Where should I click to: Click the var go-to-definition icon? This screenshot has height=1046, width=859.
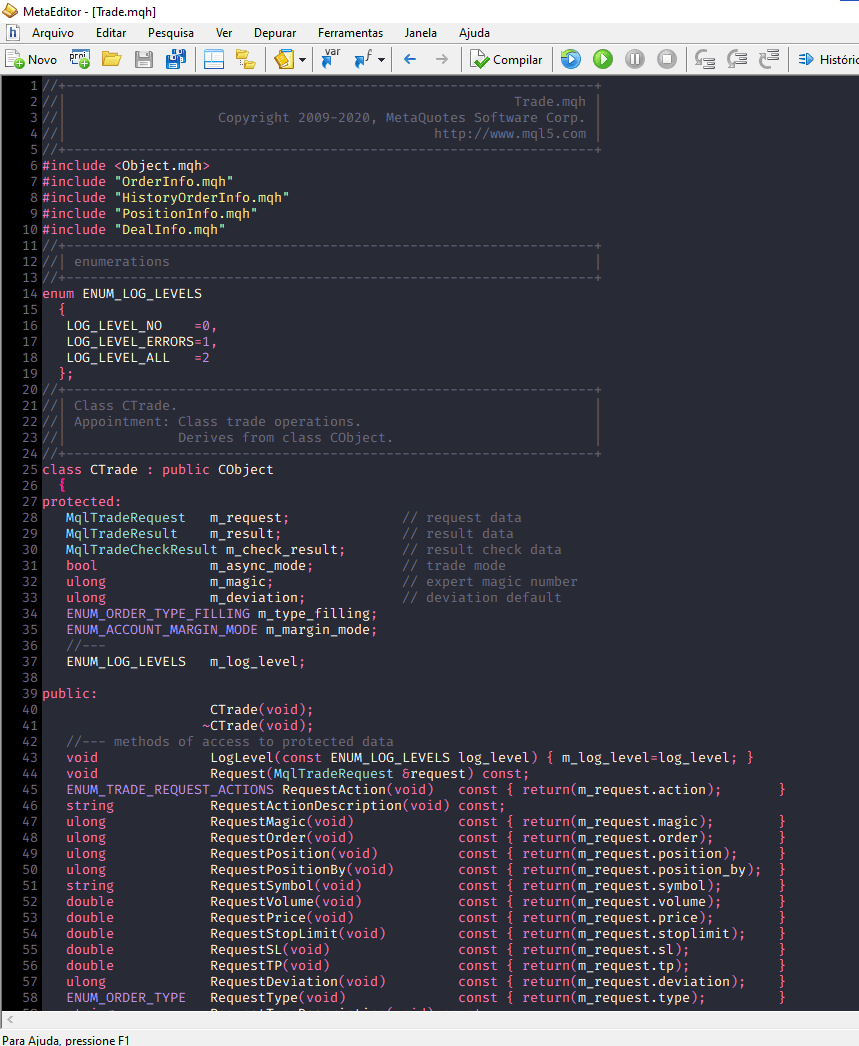pos(330,59)
